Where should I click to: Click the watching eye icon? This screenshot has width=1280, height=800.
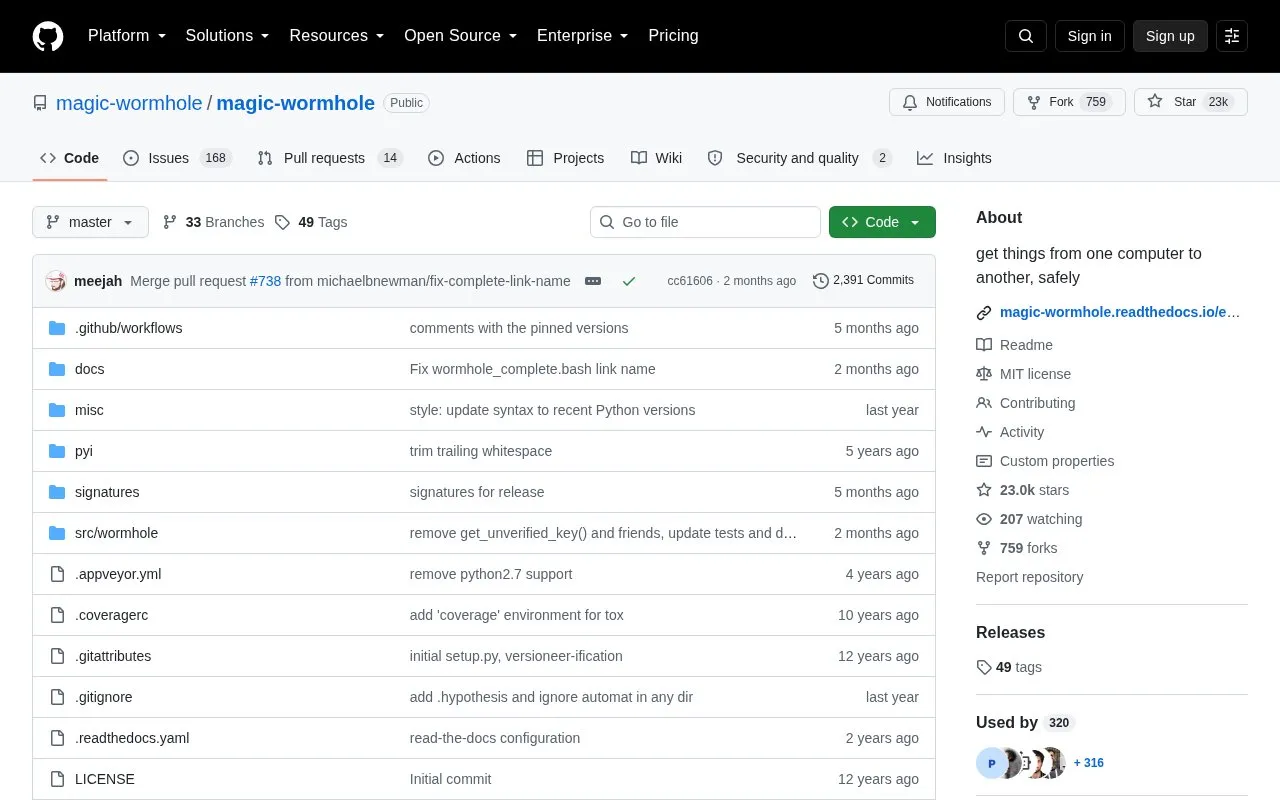click(x=984, y=519)
